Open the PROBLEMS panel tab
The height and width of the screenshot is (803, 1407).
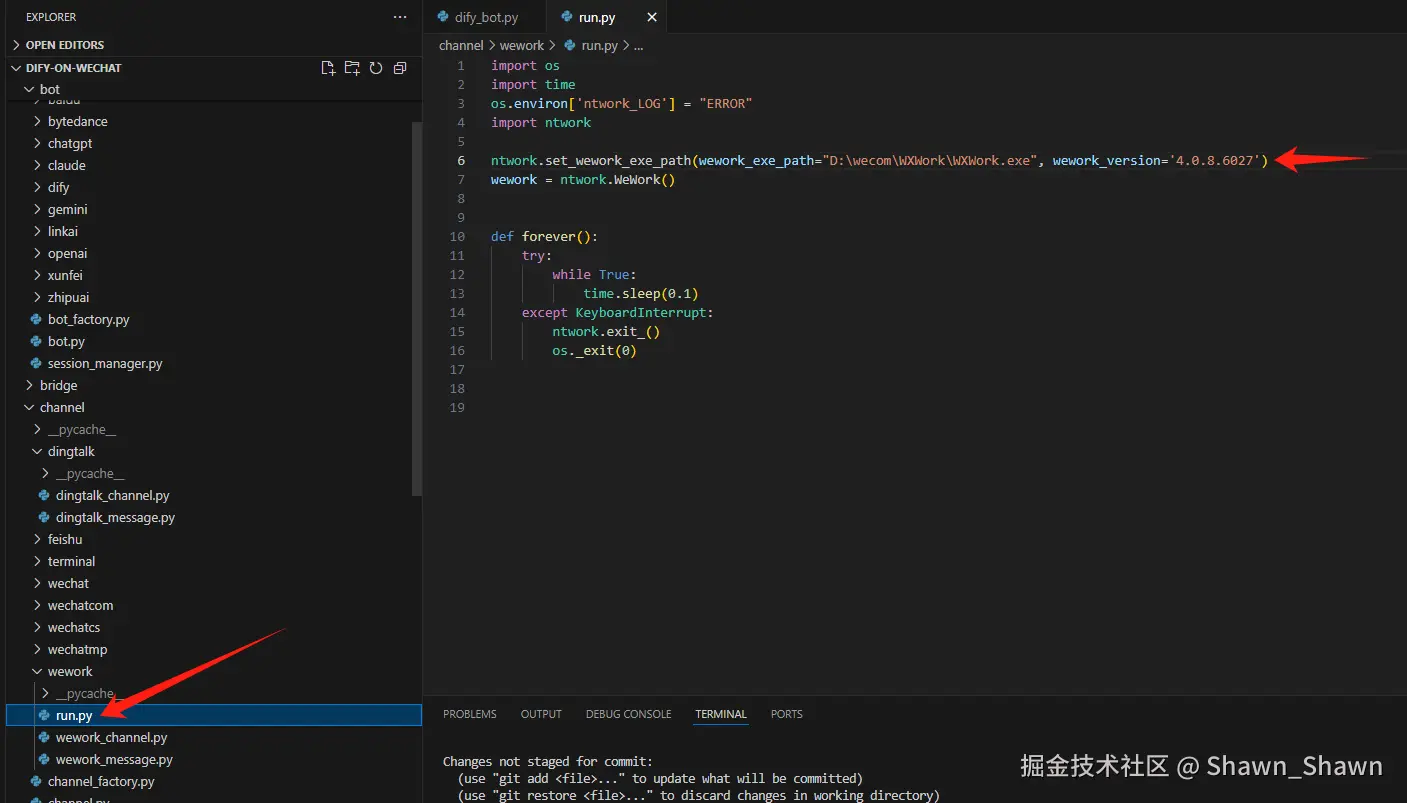click(470, 714)
